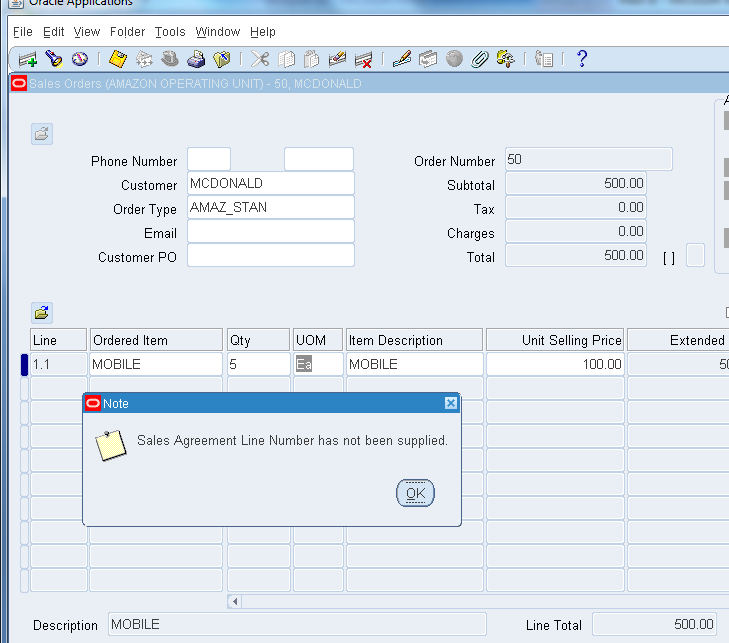Viewport: 729px width, 643px height.
Task: Click the UOM column header
Action: [318, 340]
